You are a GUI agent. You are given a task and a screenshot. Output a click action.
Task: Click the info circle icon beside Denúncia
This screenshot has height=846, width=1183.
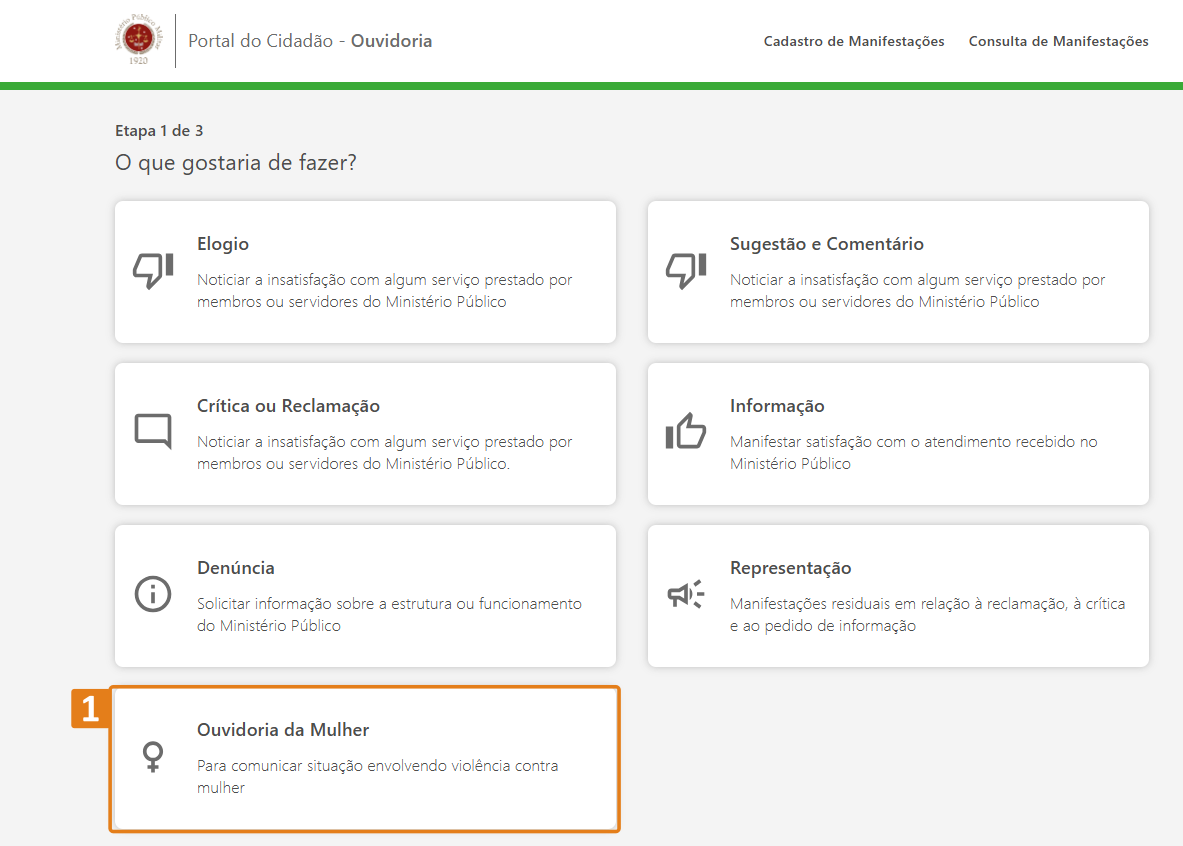pos(153,594)
